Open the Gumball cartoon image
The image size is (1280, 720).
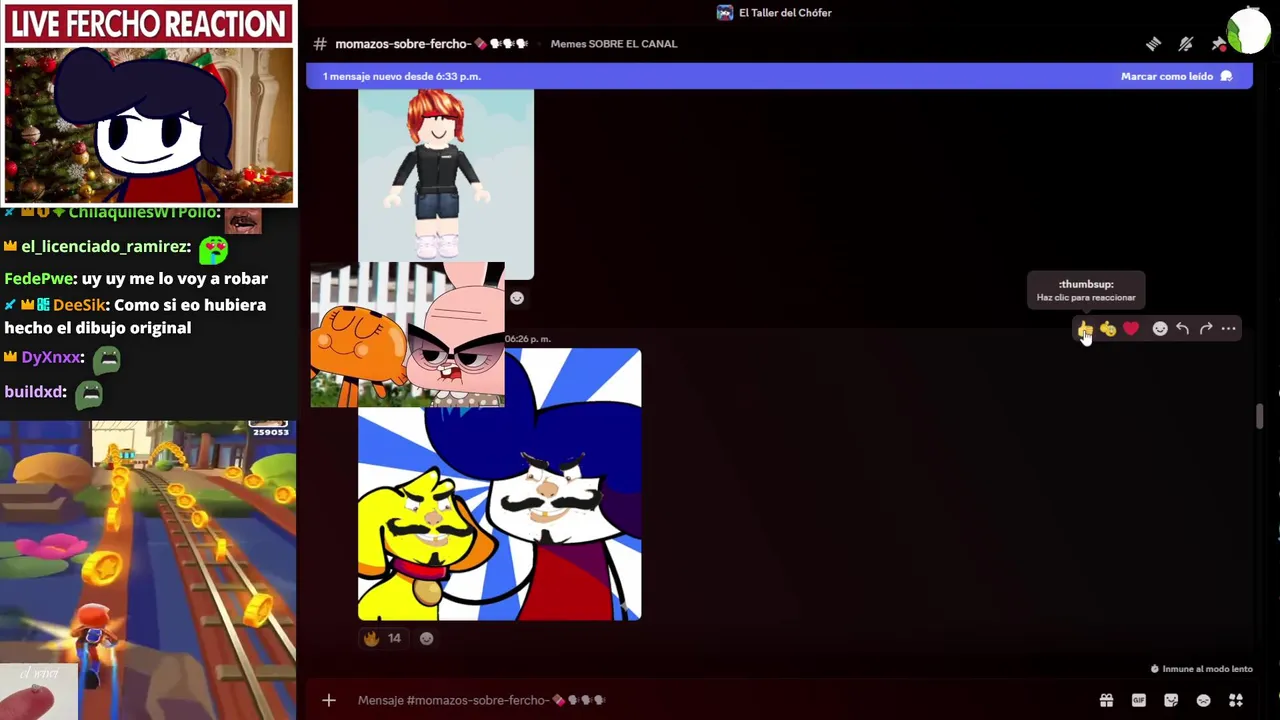407,335
